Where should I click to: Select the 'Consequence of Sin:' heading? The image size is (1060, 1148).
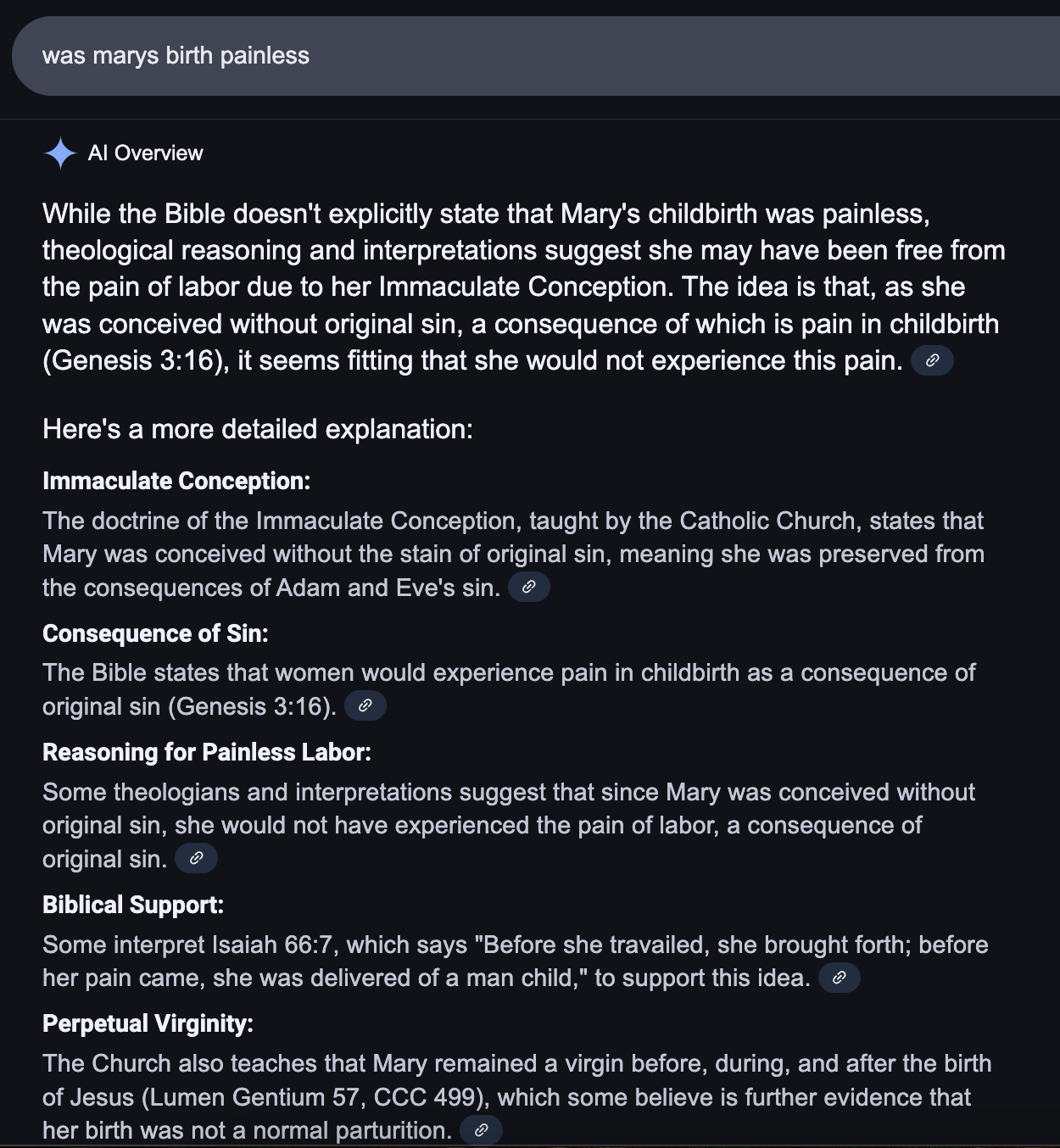pos(155,633)
